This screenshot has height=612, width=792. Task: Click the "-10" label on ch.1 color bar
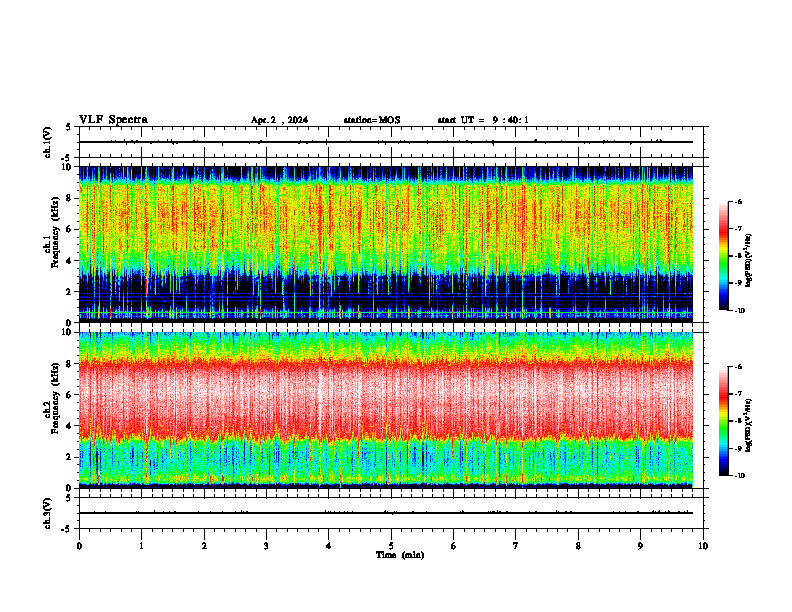(739, 311)
